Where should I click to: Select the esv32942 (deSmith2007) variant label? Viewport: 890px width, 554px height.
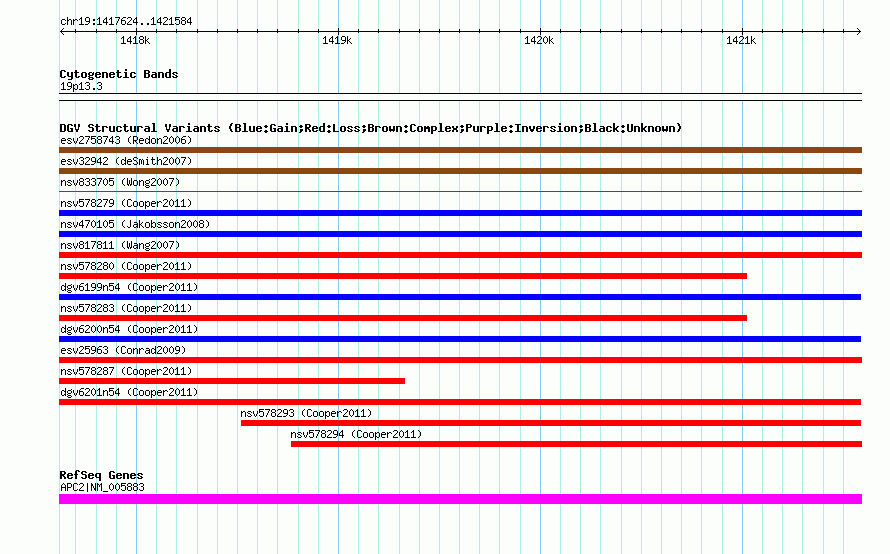coord(126,161)
